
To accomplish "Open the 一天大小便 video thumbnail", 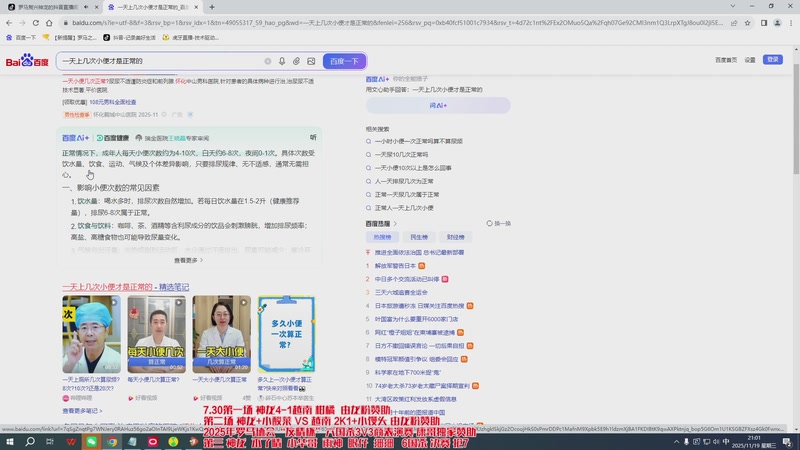I will click(x=221, y=334).
